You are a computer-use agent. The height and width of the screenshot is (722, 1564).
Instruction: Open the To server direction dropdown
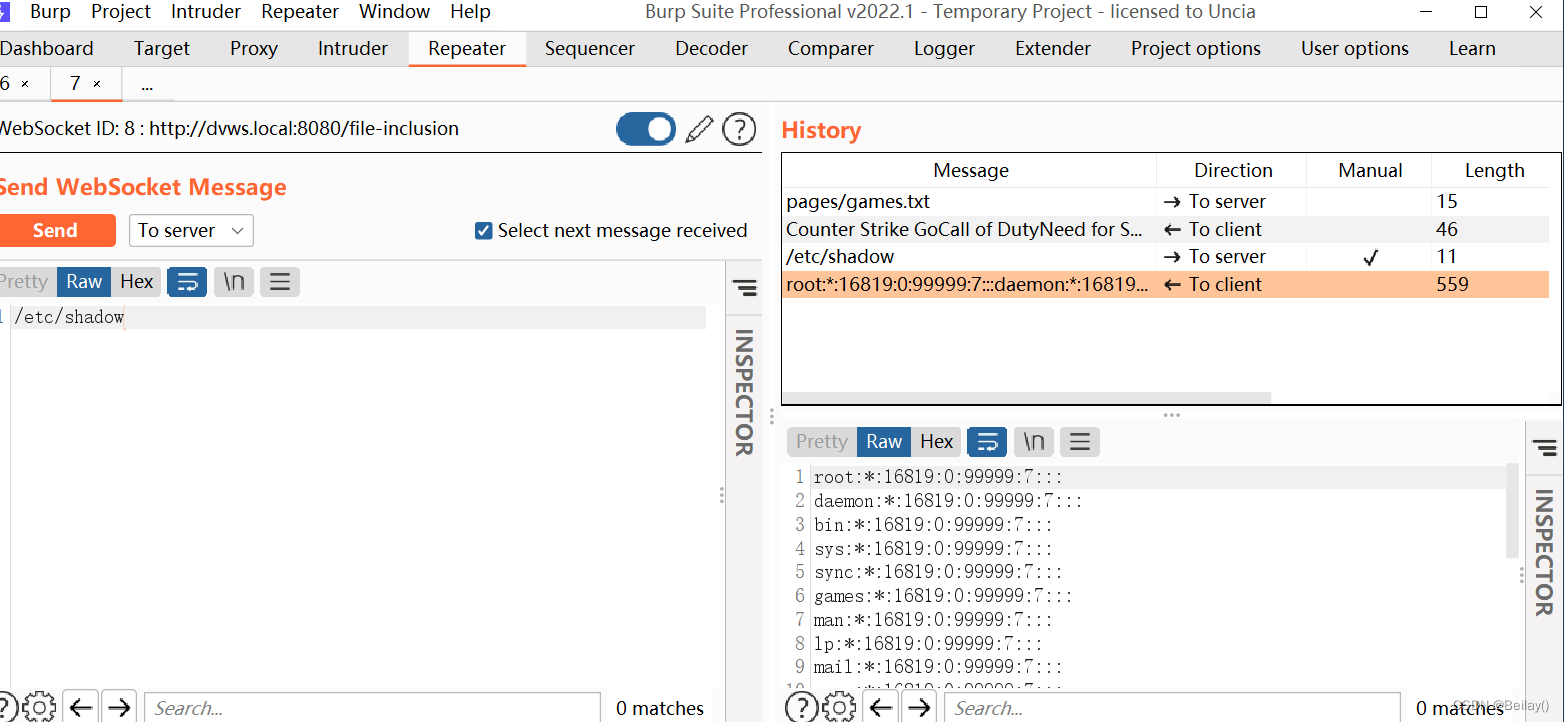[191, 230]
